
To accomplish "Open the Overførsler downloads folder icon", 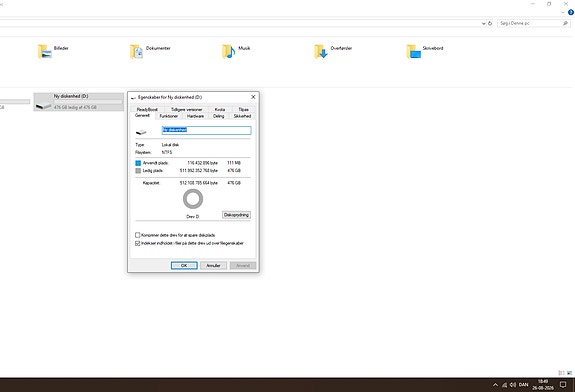I will 321,52.
